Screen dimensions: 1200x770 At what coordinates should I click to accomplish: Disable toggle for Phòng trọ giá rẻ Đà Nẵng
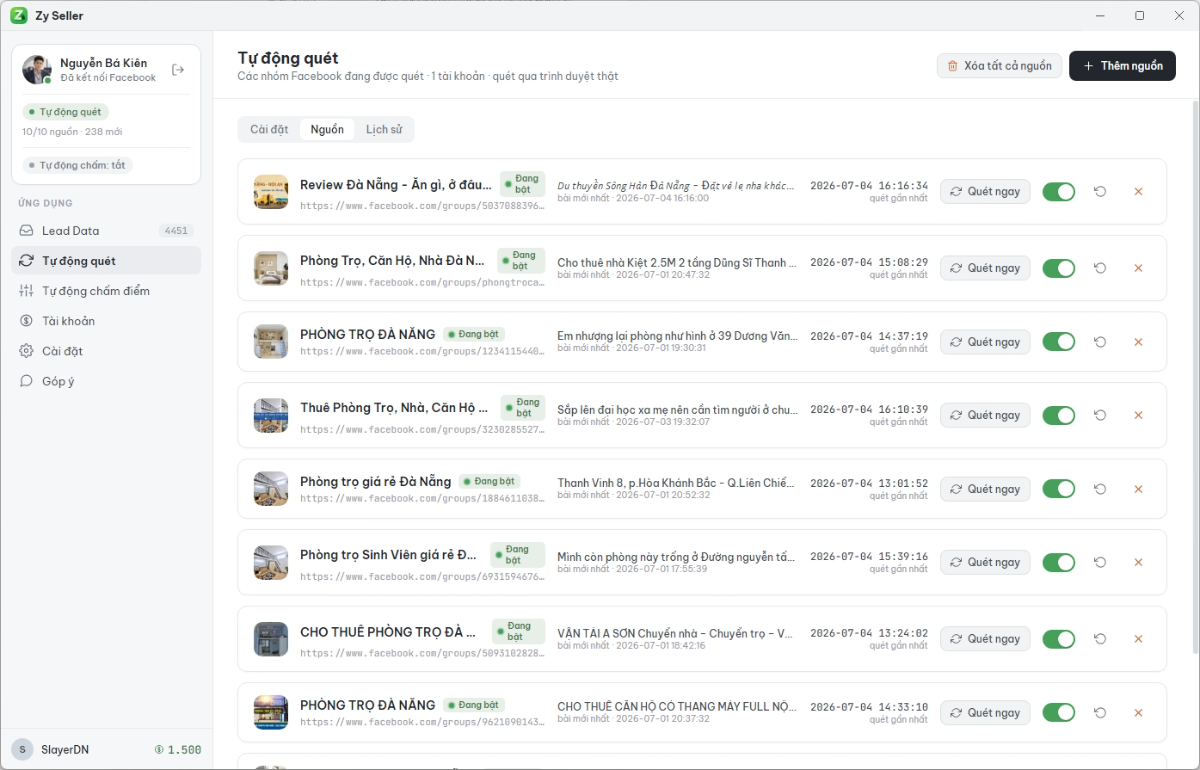(1059, 489)
